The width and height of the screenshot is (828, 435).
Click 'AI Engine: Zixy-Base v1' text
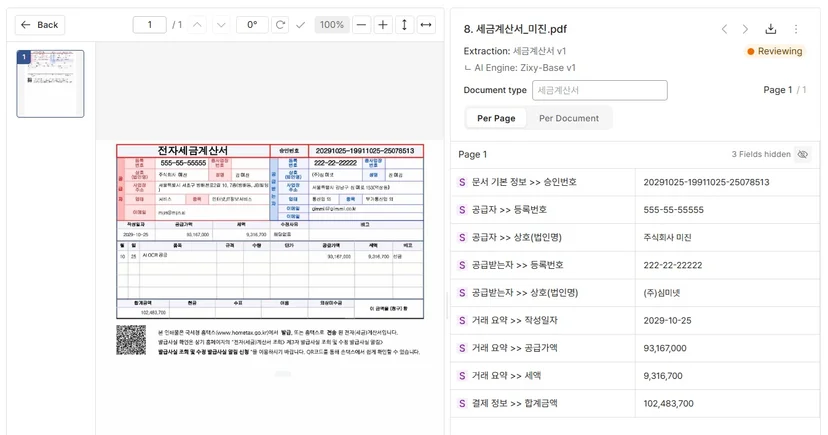click(525, 68)
